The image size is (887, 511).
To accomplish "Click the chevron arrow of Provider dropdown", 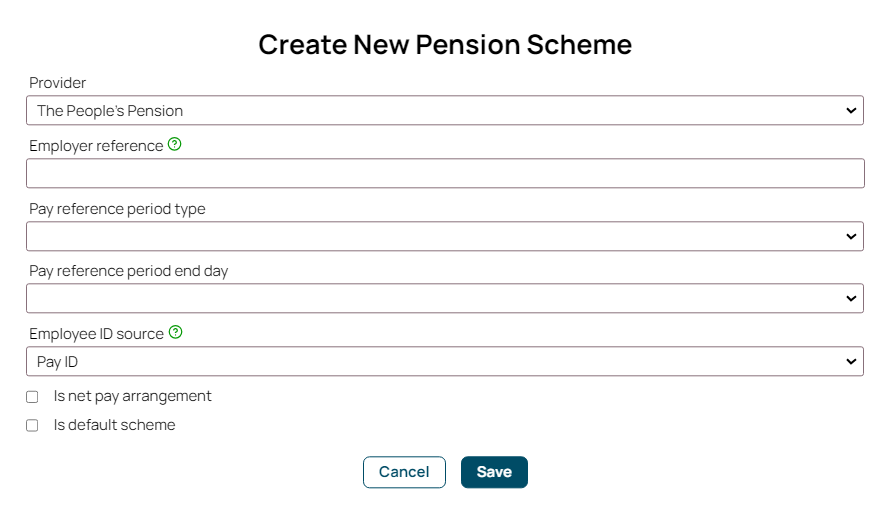I will (x=851, y=110).
